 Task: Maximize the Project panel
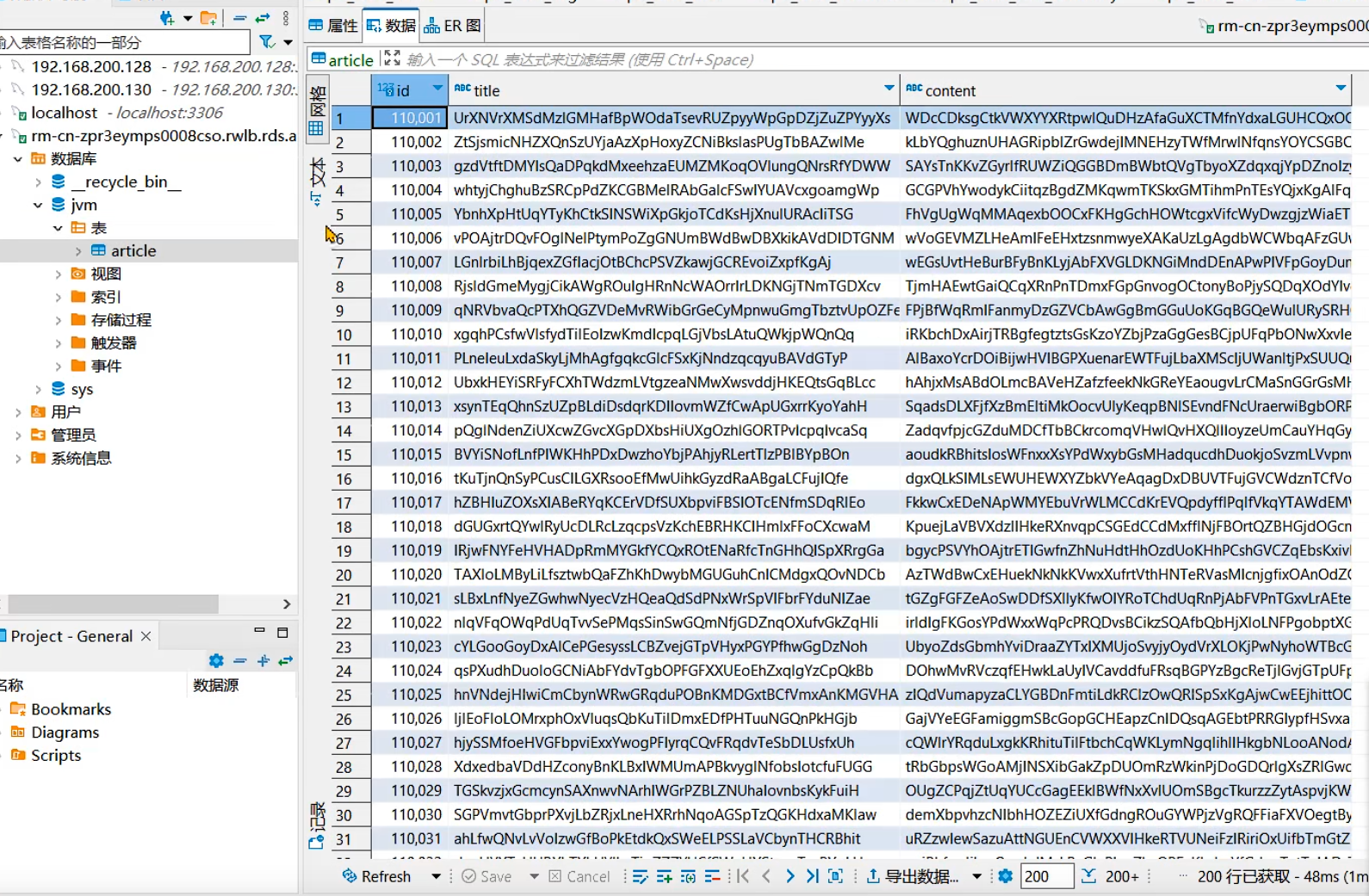282,633
